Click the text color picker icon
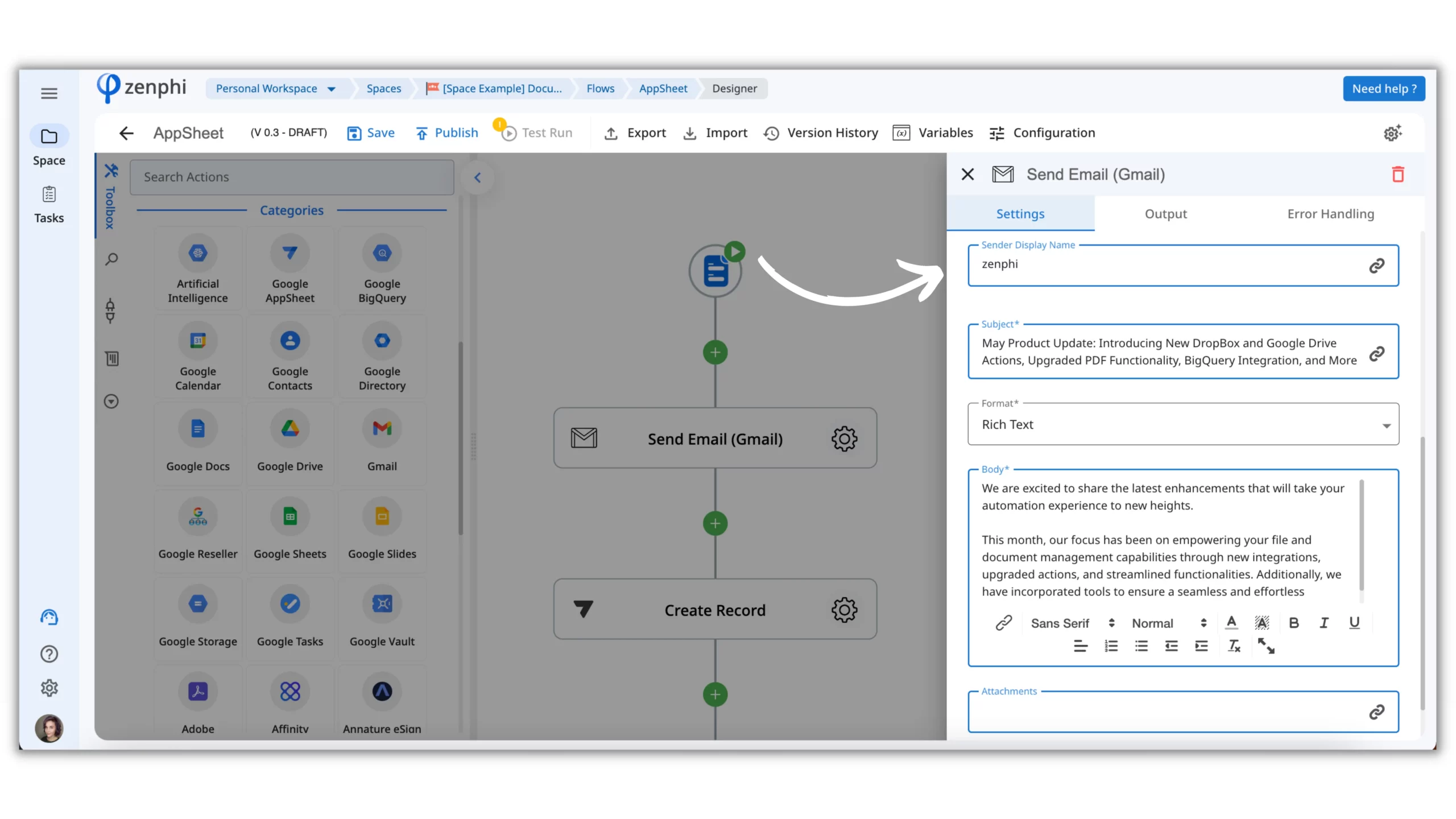 (1231, 623)
